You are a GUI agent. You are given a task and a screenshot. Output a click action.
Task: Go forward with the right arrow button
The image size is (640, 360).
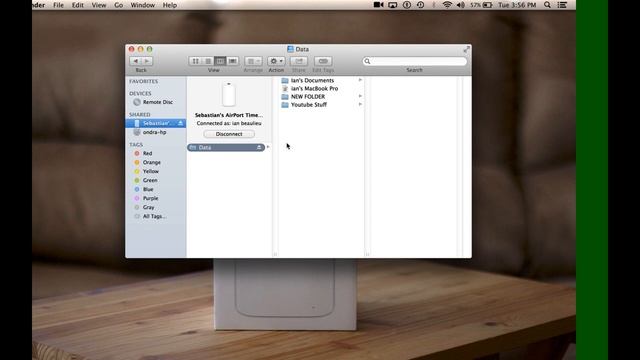click(x=147, y=61)
